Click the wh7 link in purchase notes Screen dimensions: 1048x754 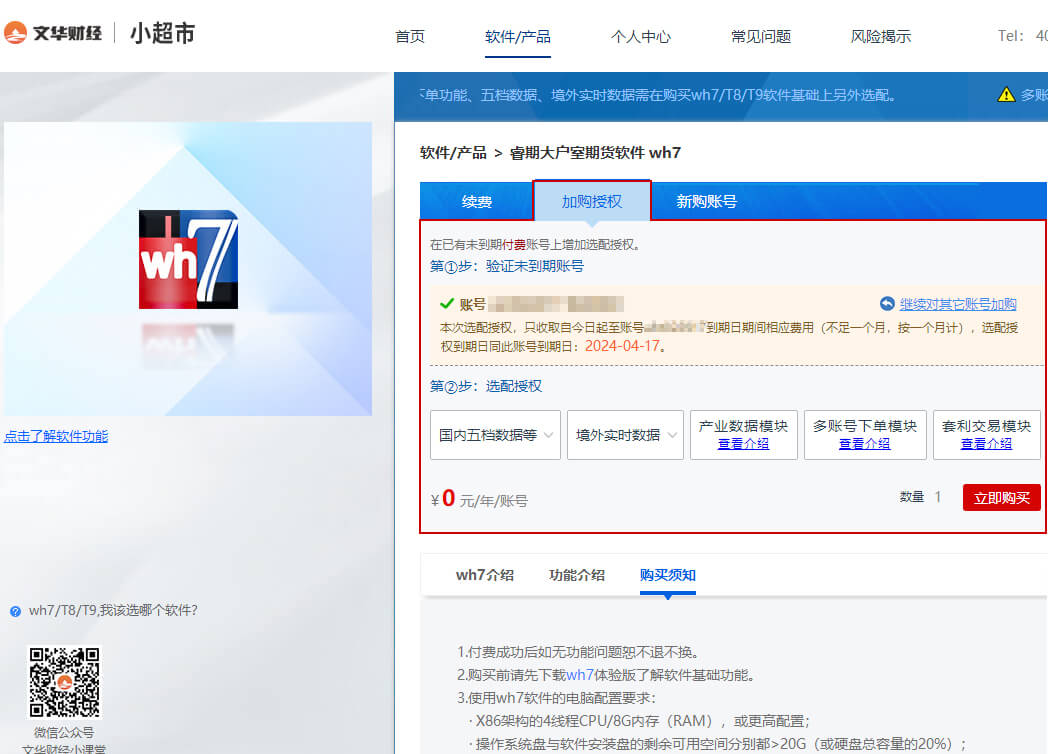click(579, 675)
